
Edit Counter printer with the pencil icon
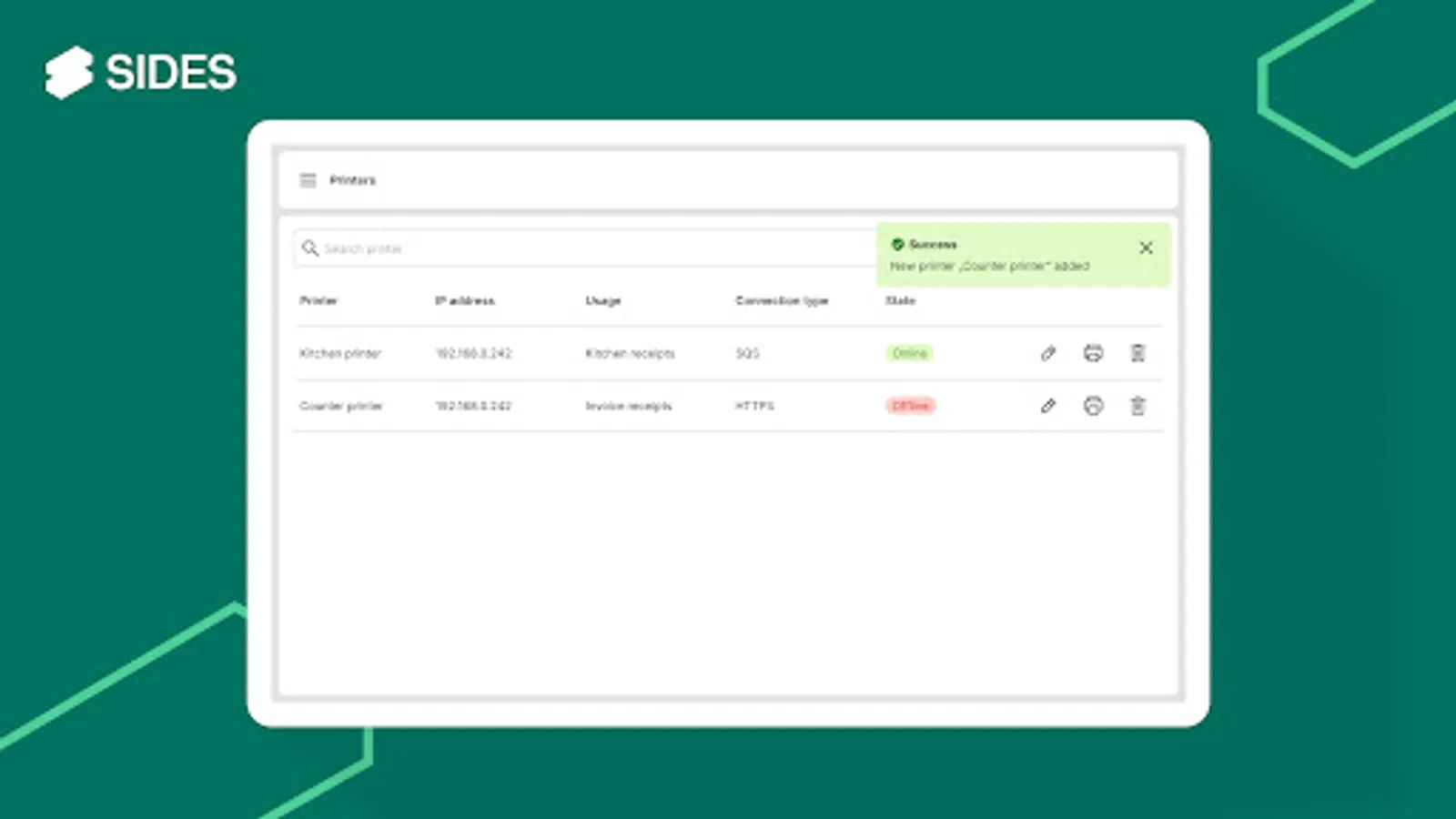click(x=1047, y=406)
